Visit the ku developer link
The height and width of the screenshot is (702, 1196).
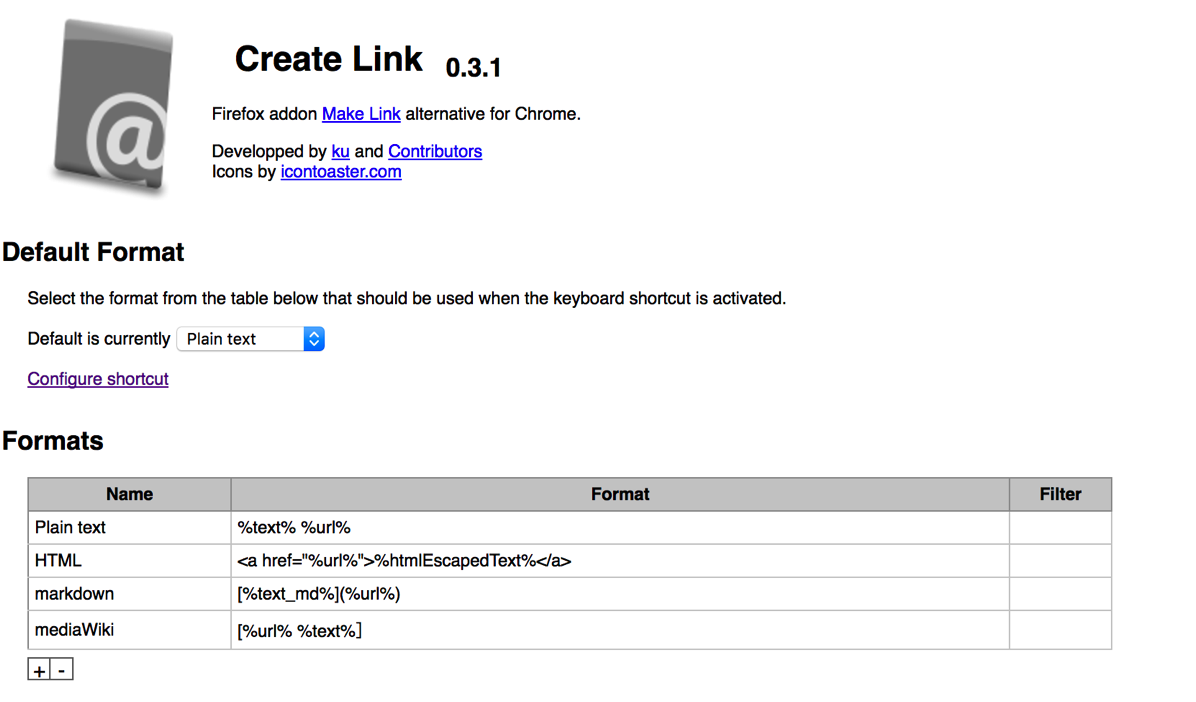click(x=340, y=152)
